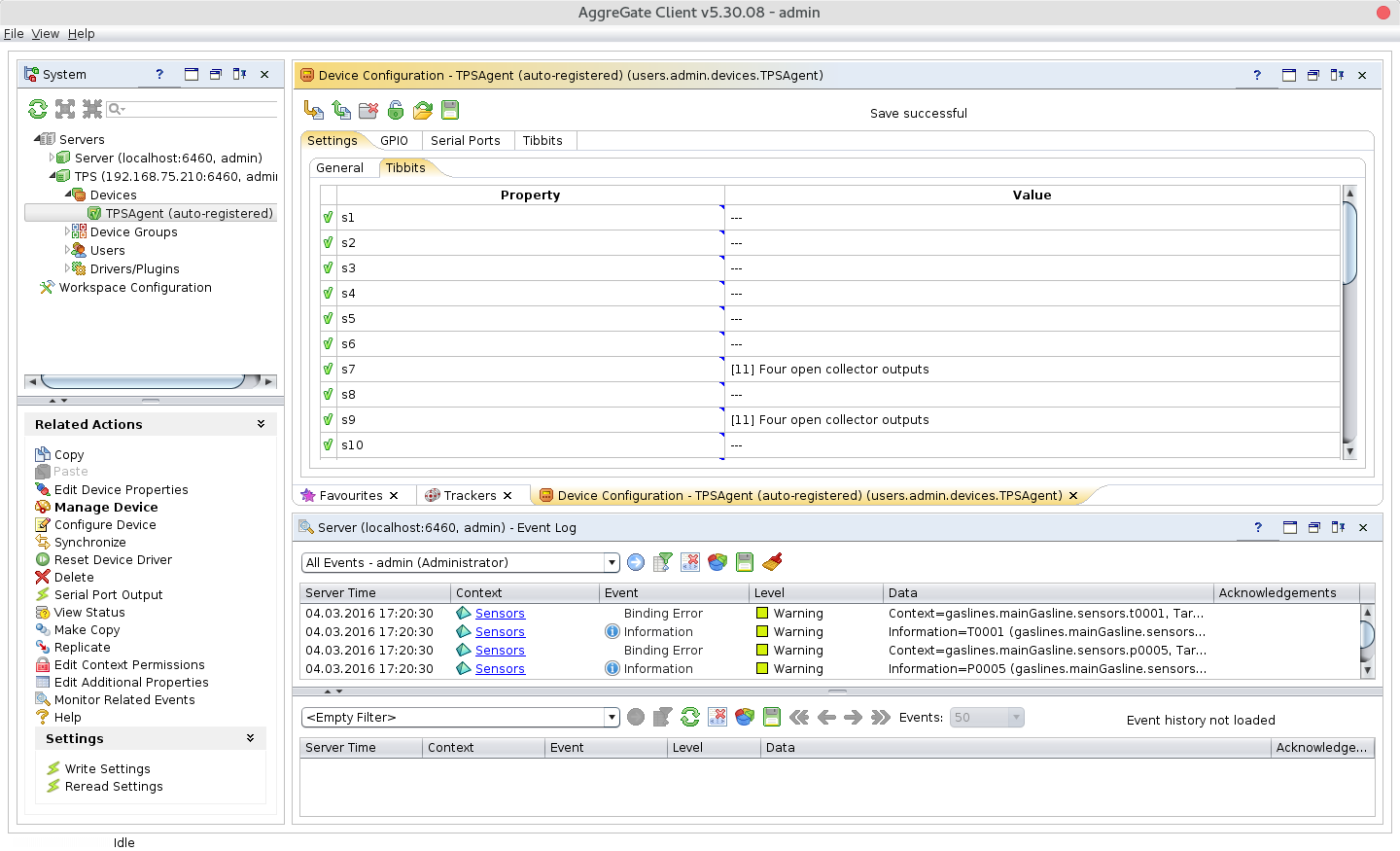This screenshot has width=1400, height=851.
Task: Click the Sensors link in first event row
Action: click(500, 614)
